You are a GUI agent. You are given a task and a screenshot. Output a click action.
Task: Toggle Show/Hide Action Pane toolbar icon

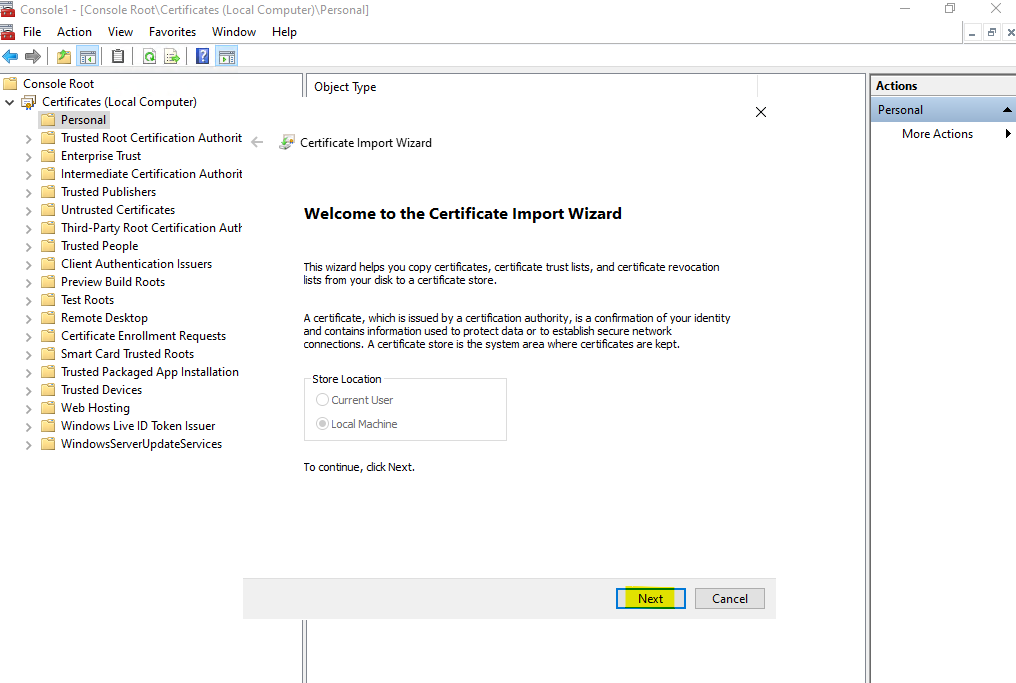(x=227, y=56)
